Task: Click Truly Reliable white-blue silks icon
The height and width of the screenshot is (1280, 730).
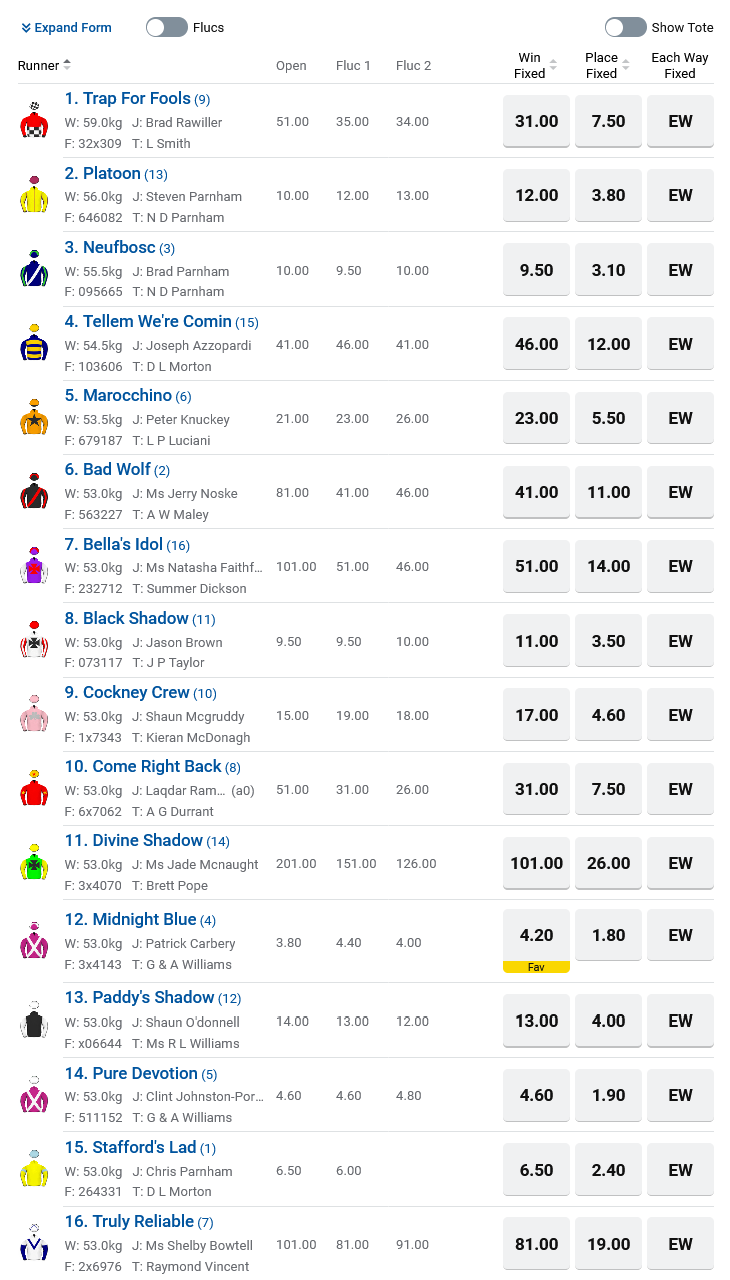Action: [34, 1244]
